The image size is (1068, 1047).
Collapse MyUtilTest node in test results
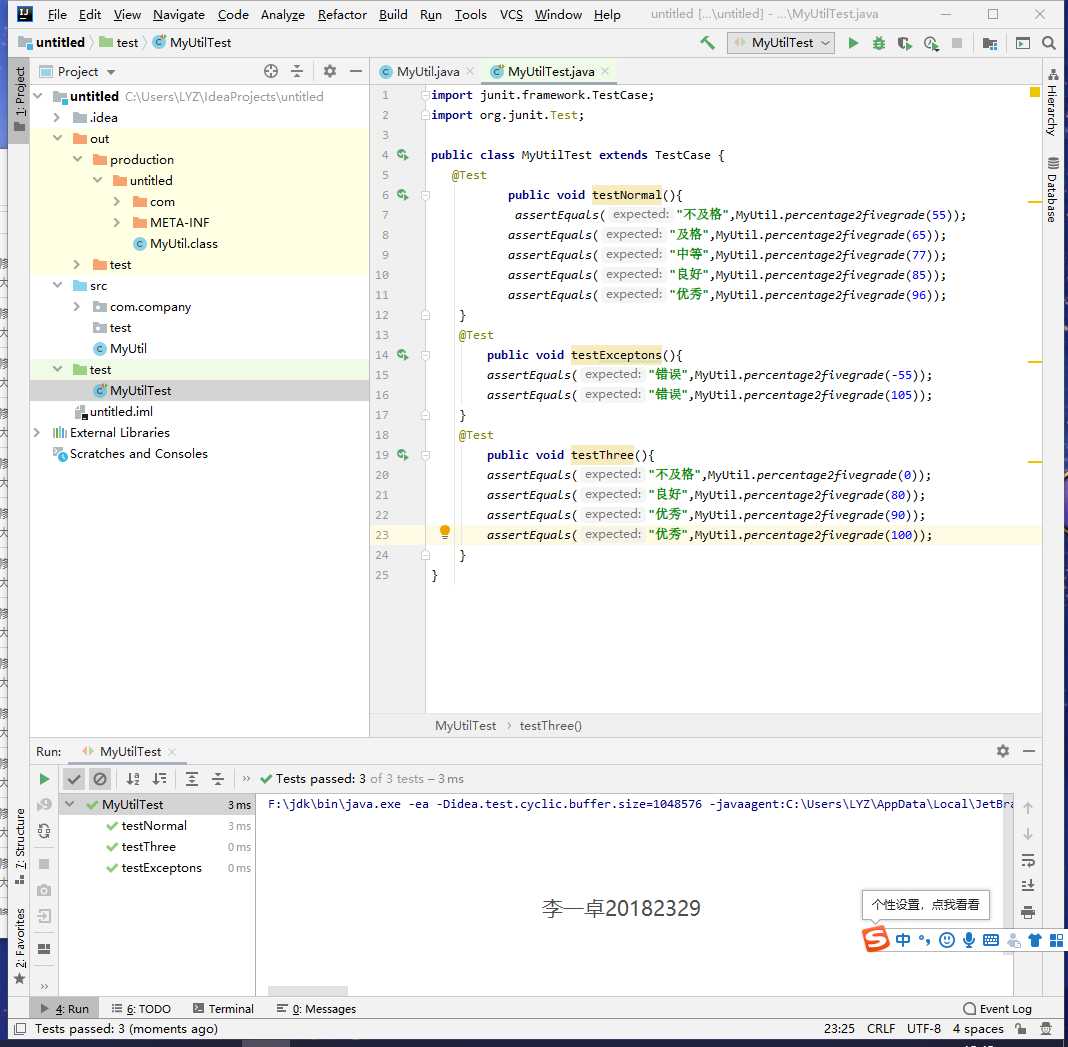69,804
